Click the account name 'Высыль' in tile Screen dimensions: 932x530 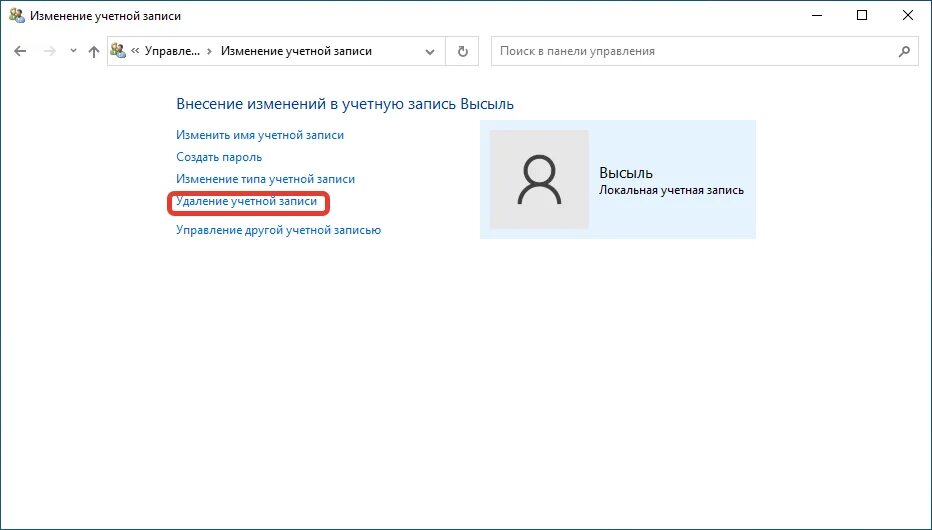[x=626, y=173]
